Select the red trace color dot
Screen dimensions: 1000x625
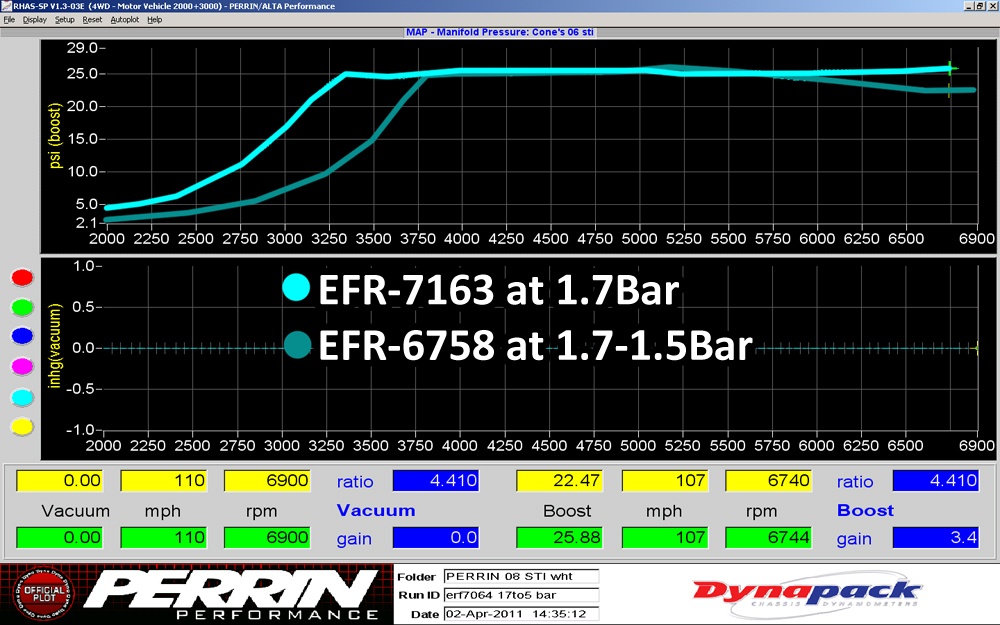22,277
